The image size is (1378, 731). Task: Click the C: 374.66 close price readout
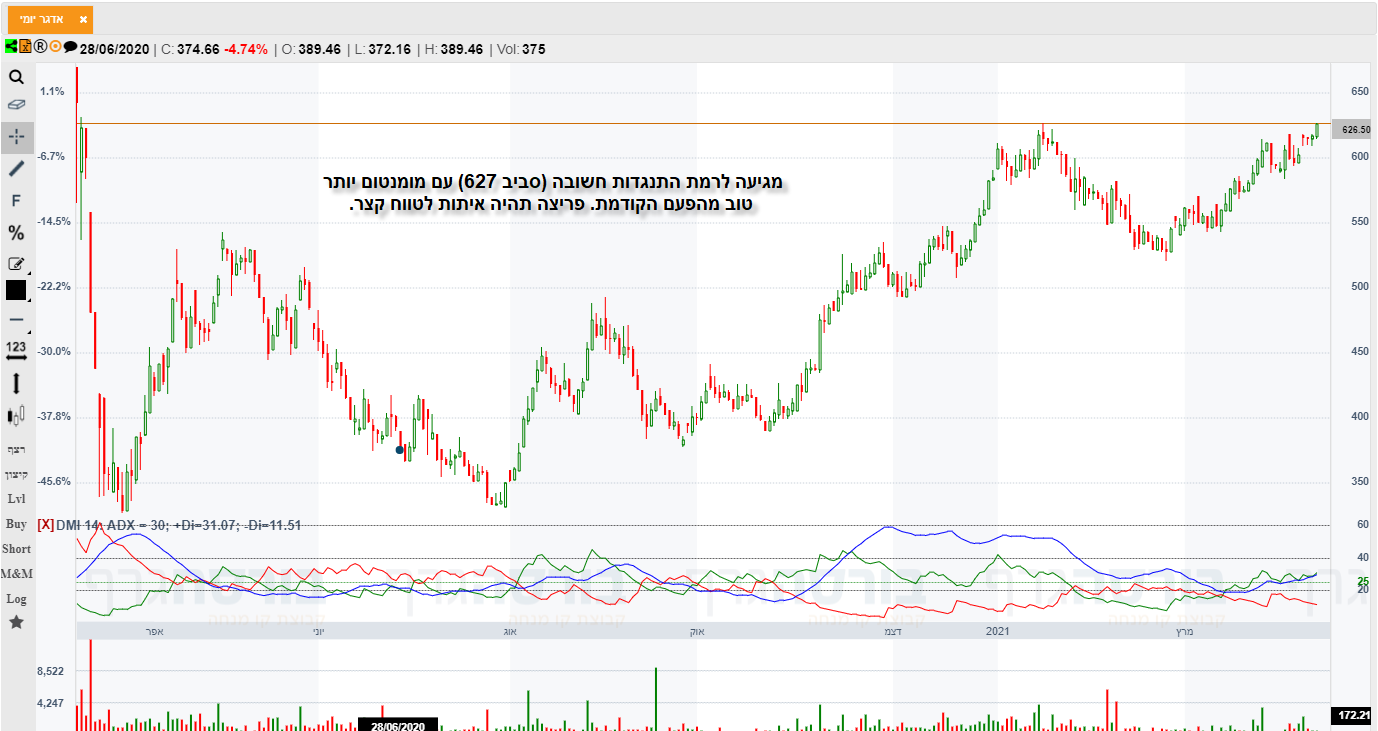[x=190, y=49]
